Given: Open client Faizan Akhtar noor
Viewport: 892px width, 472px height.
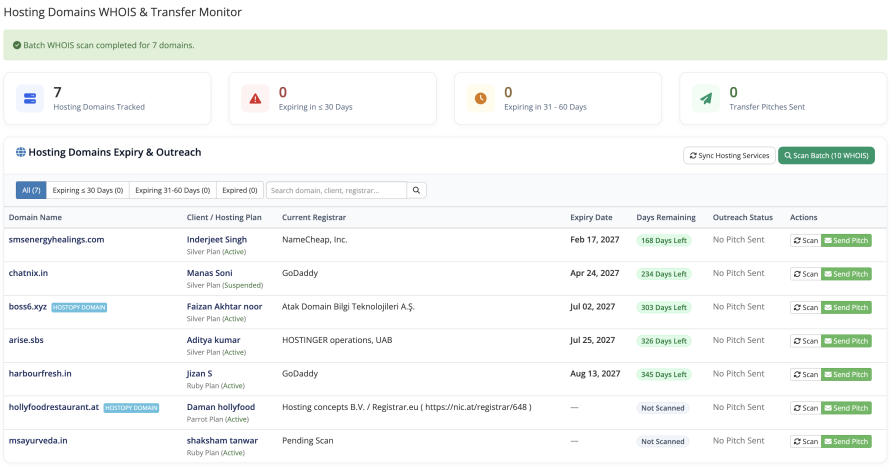Looking at the screenshot, I should point(224,307).
